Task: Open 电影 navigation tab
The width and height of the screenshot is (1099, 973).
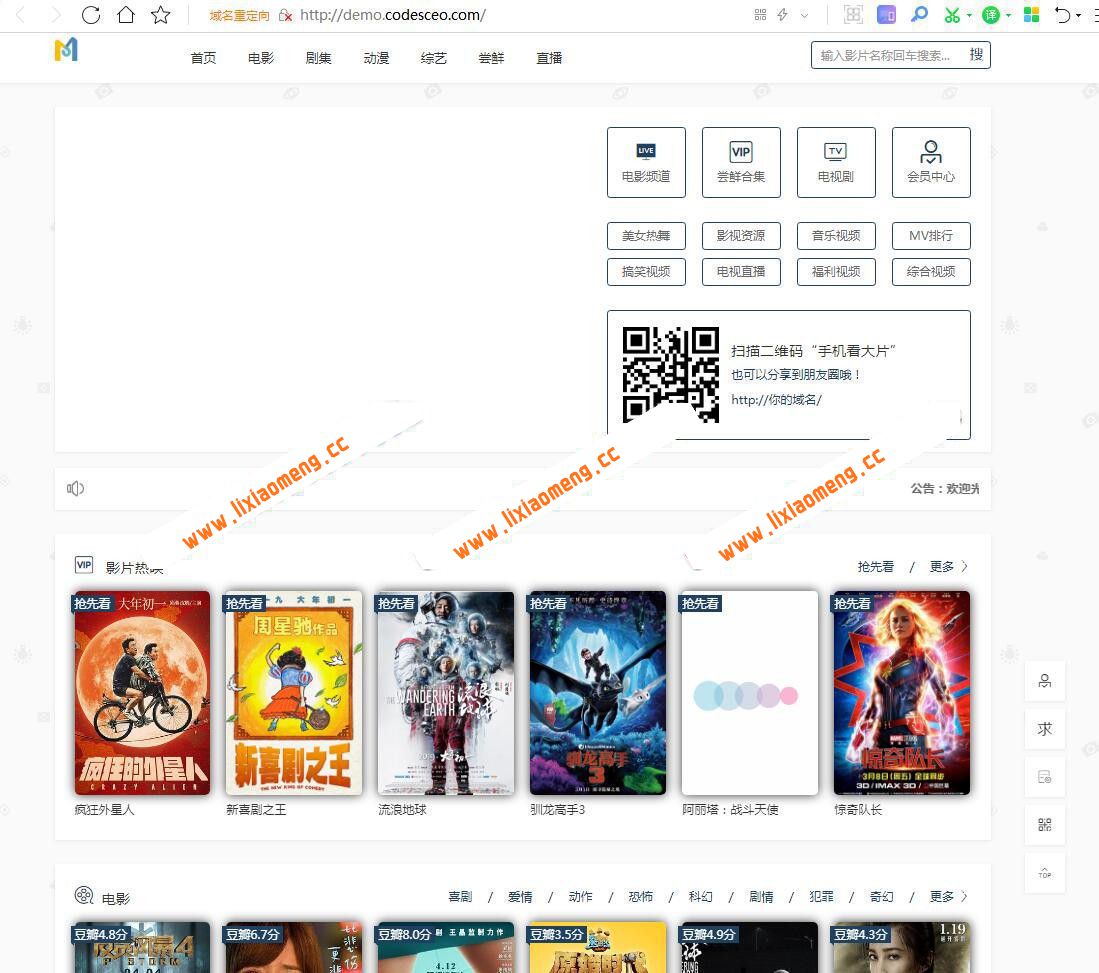Action: [x=261, y=58]
